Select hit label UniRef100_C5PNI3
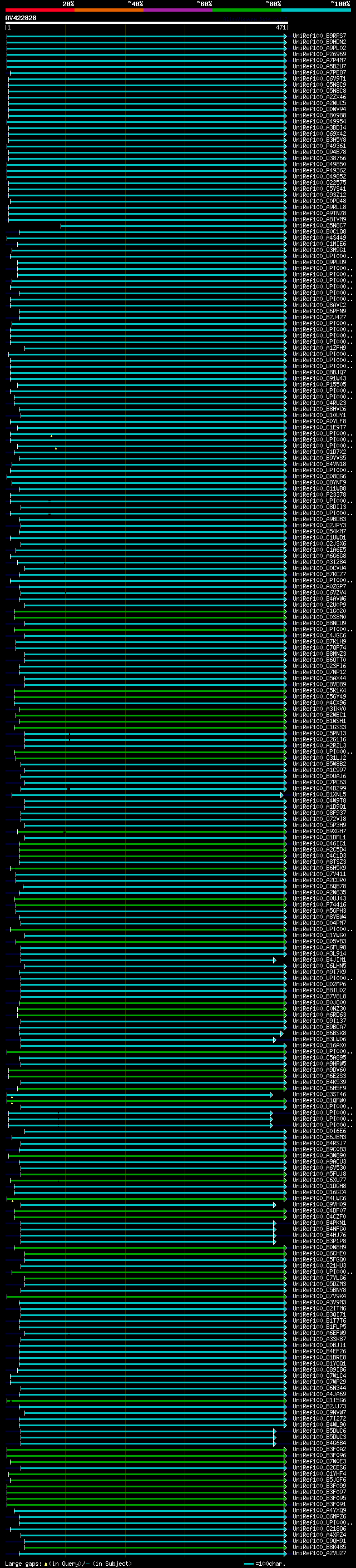Screen dimensions: 356x1568 click(319, 734)
